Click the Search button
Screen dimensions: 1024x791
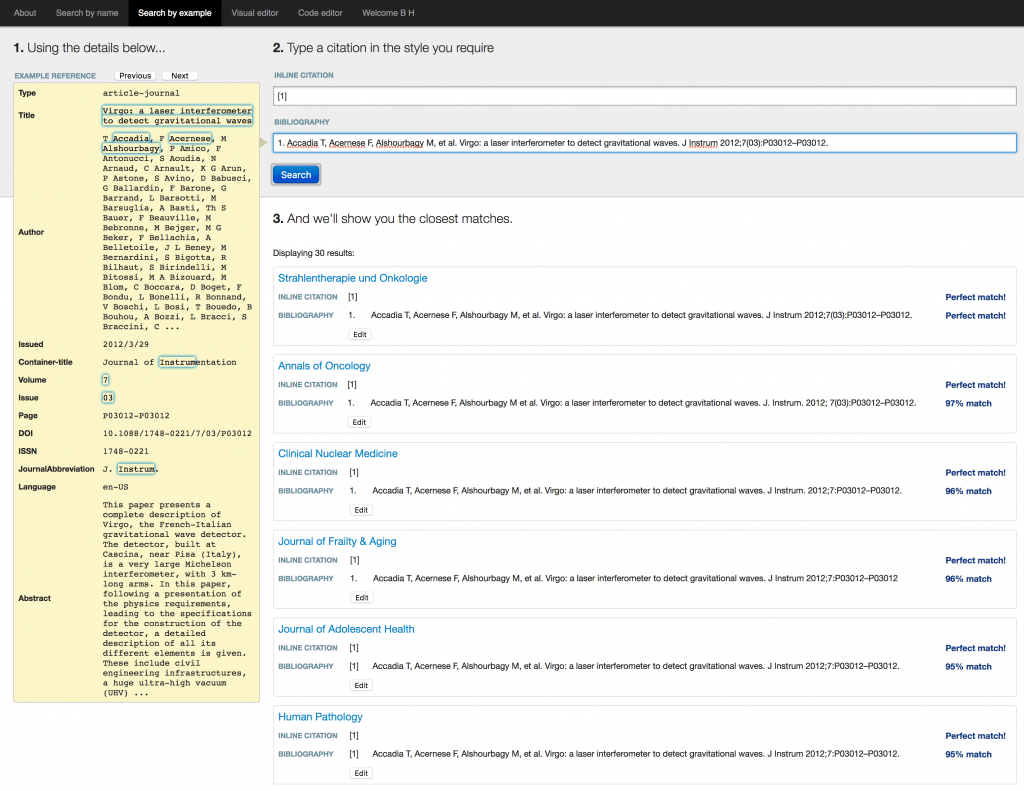tap(296, 174)
